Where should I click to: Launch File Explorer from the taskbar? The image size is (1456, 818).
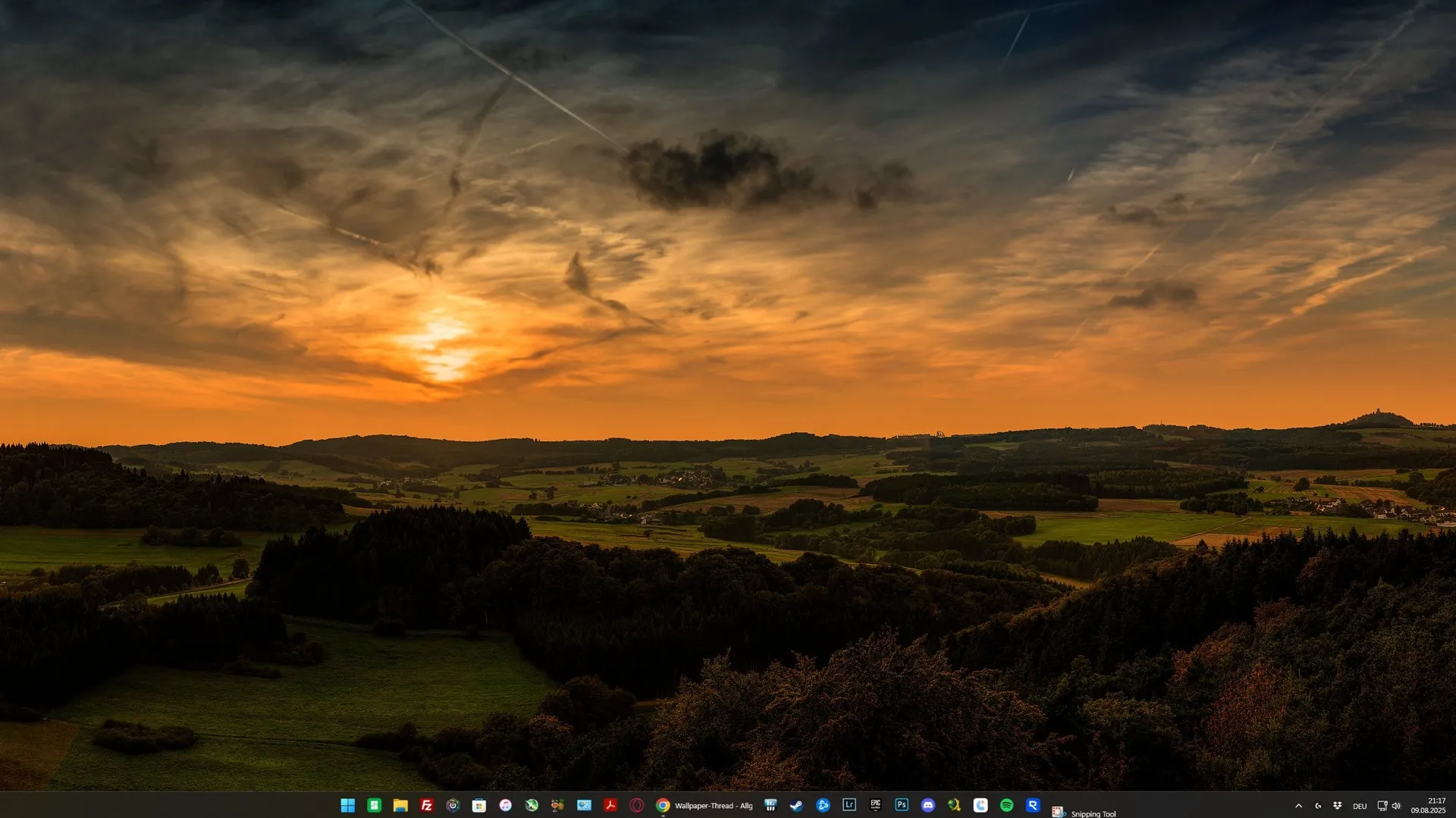(x=400, y=805)
